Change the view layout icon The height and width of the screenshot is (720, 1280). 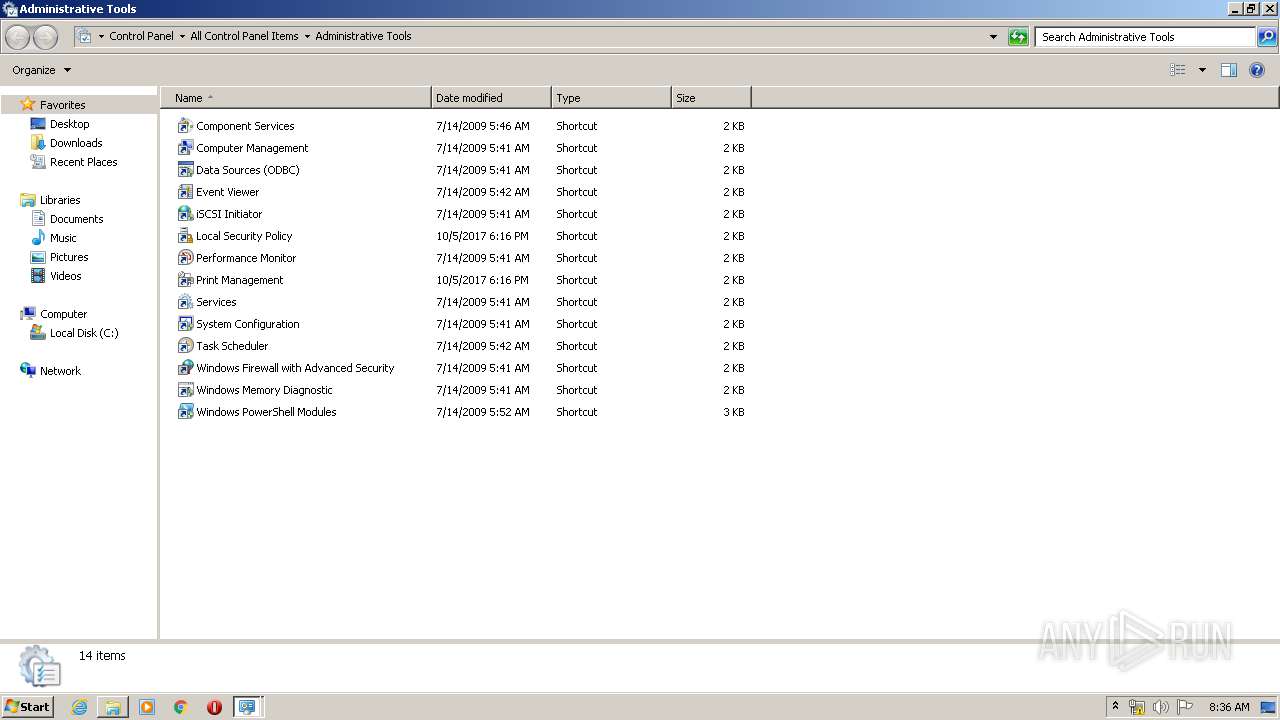click(x=1178, y=70)
